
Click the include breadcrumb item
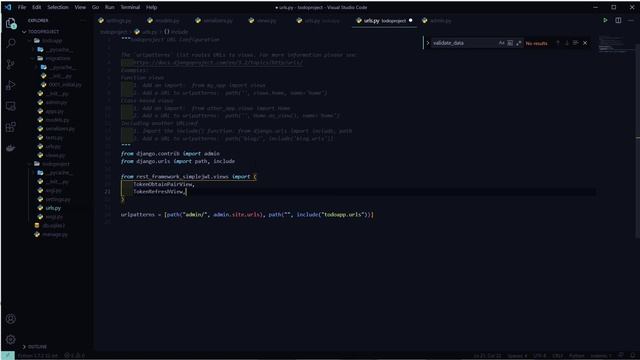click(176, 32)
